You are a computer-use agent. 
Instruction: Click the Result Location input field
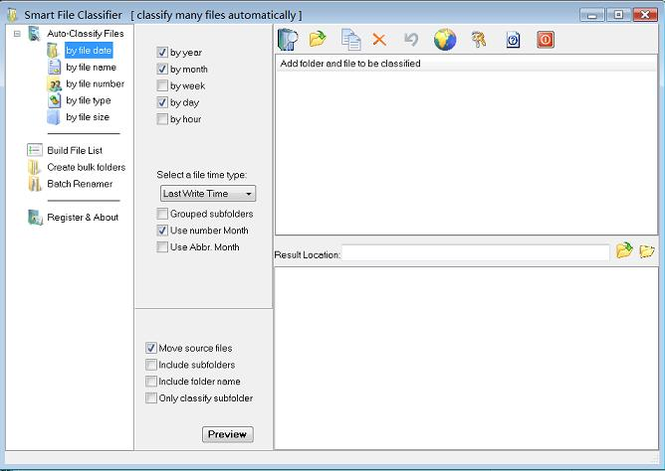pyautogui.click(x=475, y=253)
